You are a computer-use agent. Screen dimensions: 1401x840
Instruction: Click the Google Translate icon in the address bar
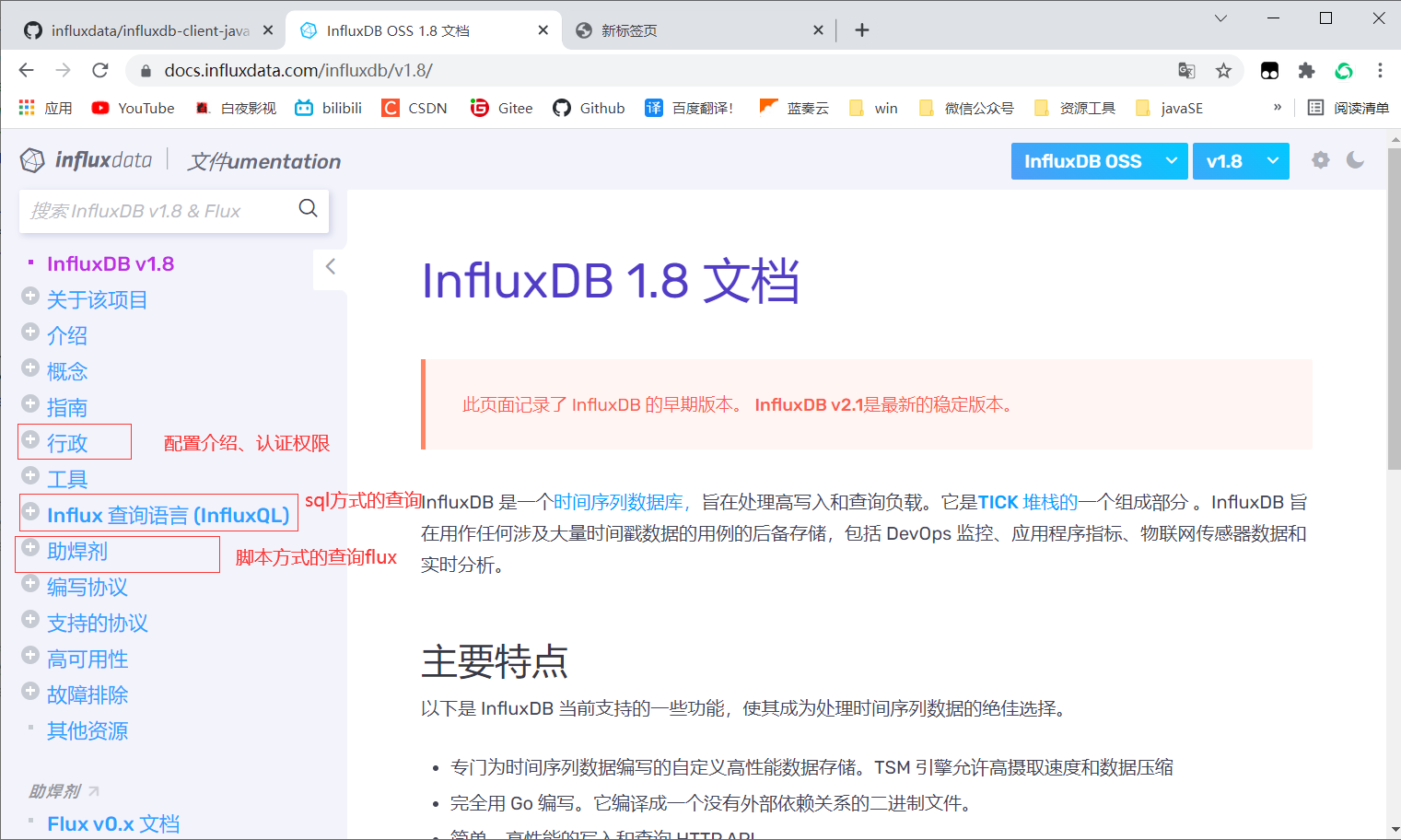pos(1186,70)
